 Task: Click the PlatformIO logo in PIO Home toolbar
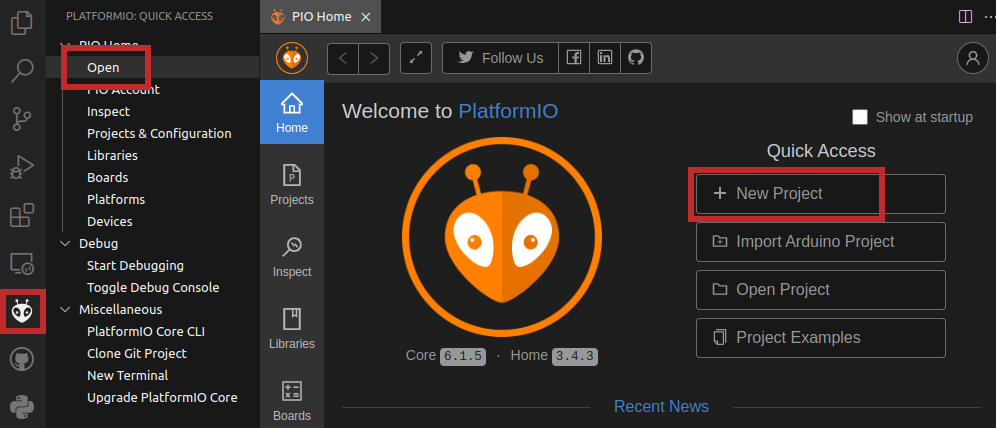[x=292, y=58]
